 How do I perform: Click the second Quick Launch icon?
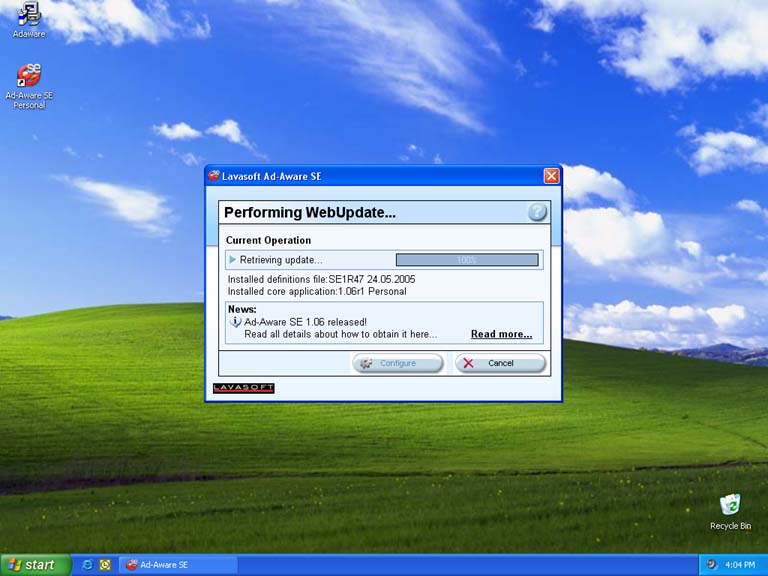(105, 565)
